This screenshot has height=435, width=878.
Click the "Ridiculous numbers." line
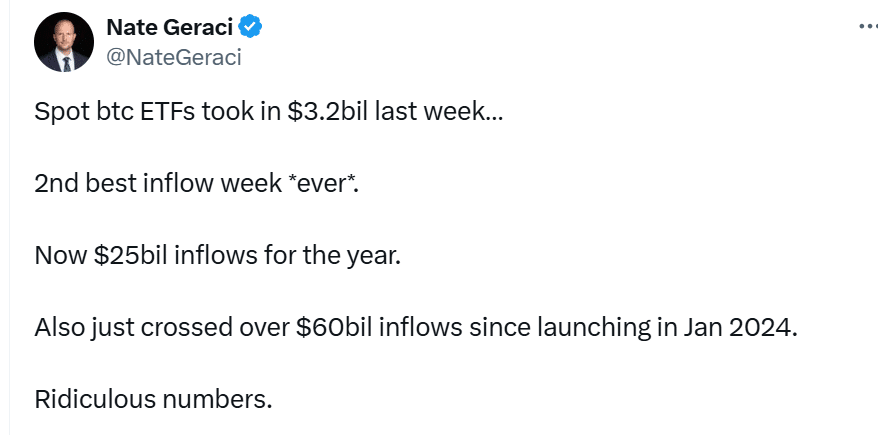click(x=153, y=399)
